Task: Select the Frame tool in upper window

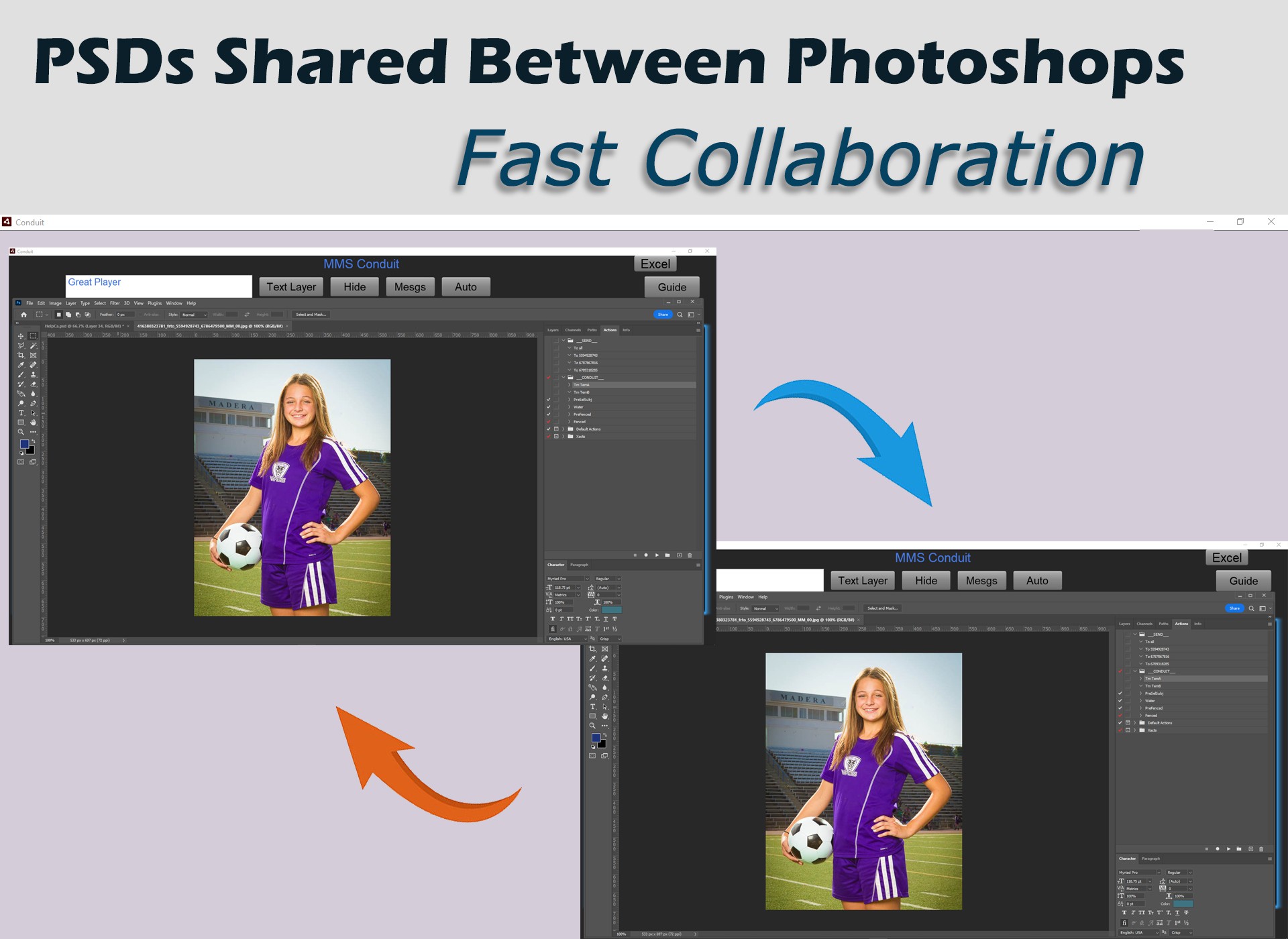Action: pos(33,355)
